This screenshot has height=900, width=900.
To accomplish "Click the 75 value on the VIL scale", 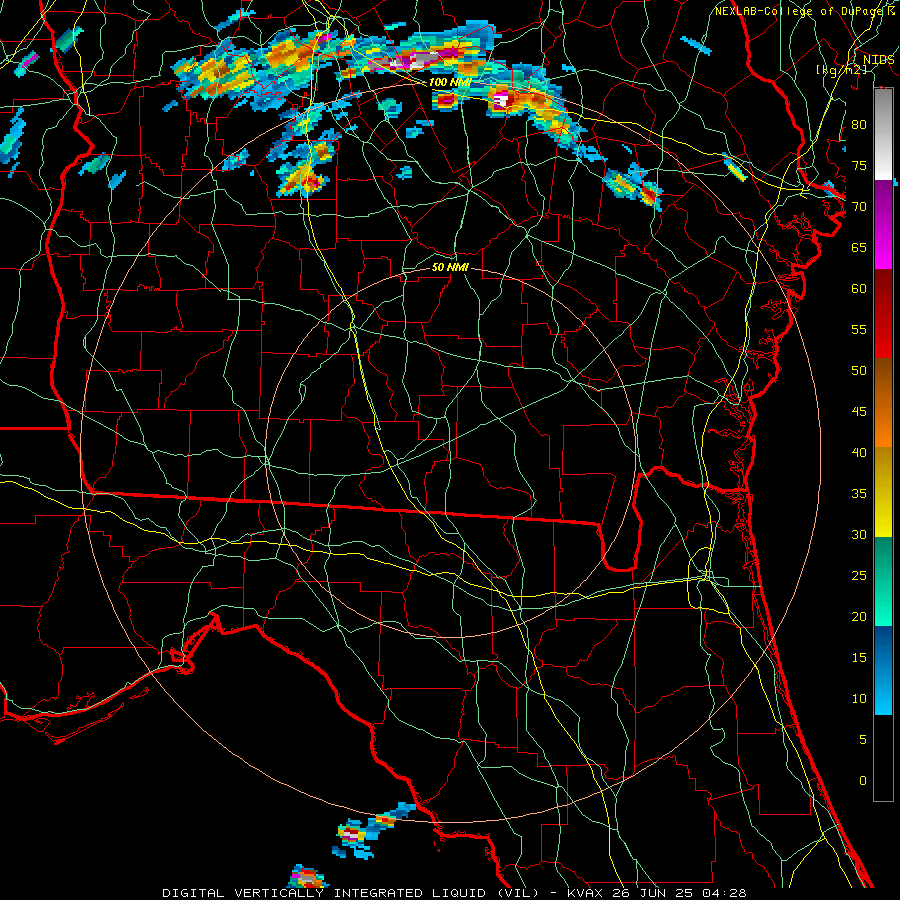I will [x=859, y=165].
